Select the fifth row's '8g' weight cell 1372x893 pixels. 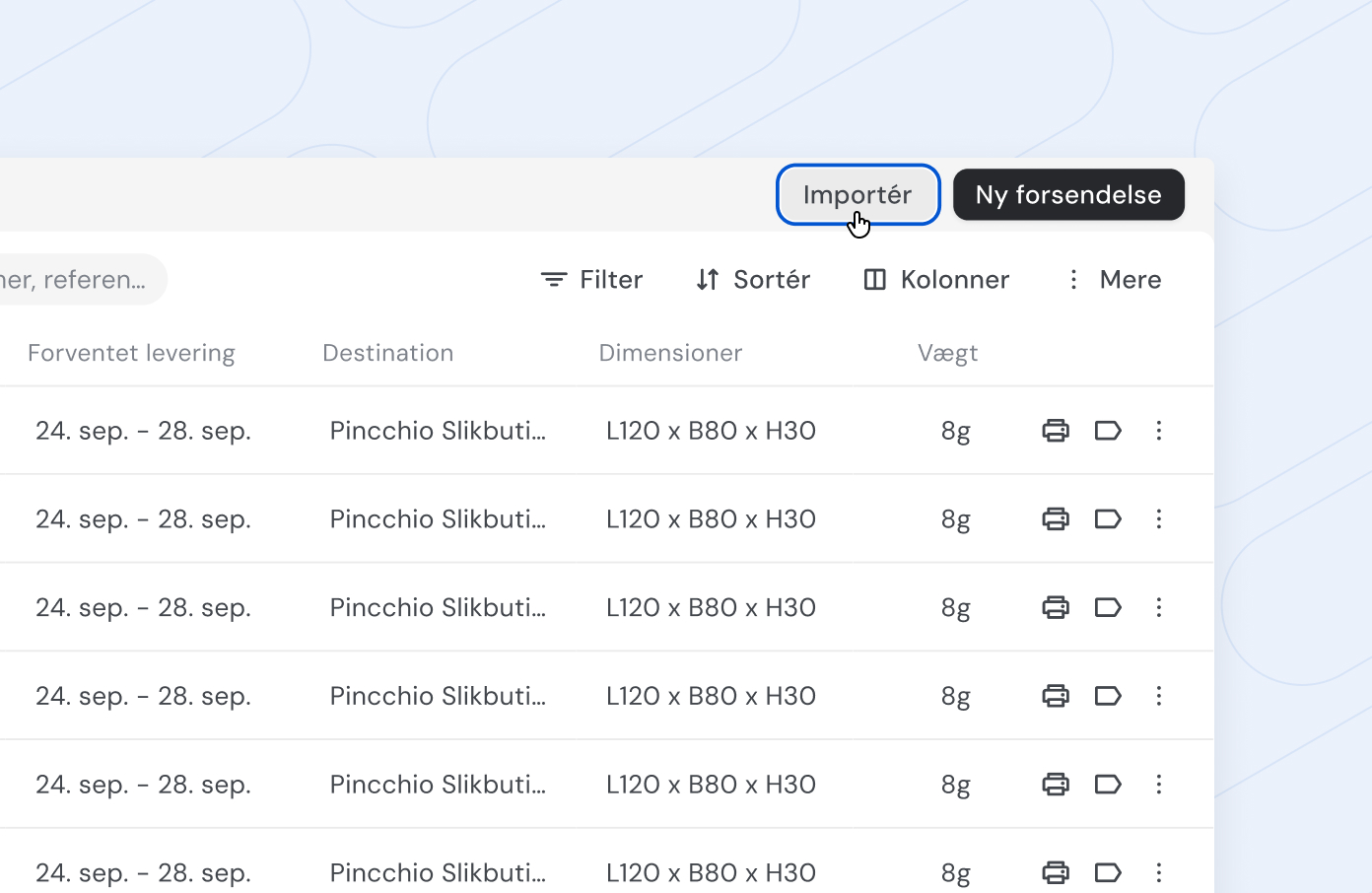tap(956, 784)
